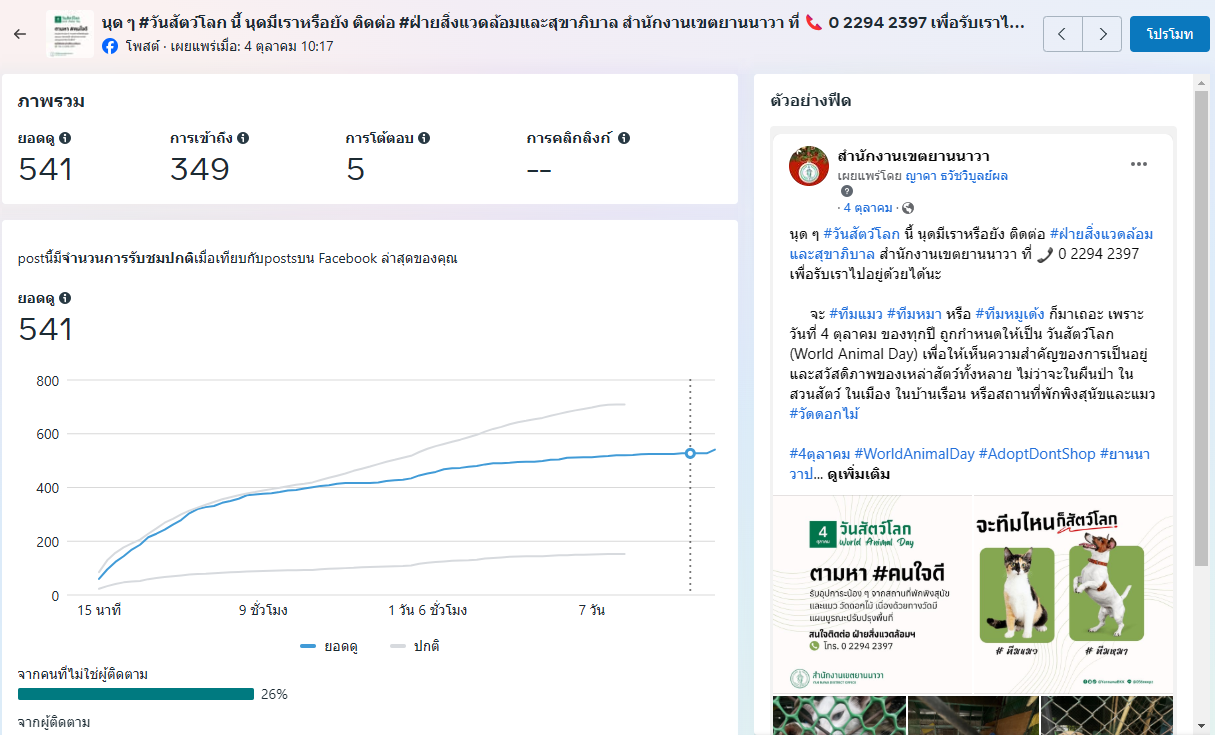This screenshot has width=1215, height=735.
Task: Click สำนักงานเขตยานนาวา profile picture
Action: (808, 166)
